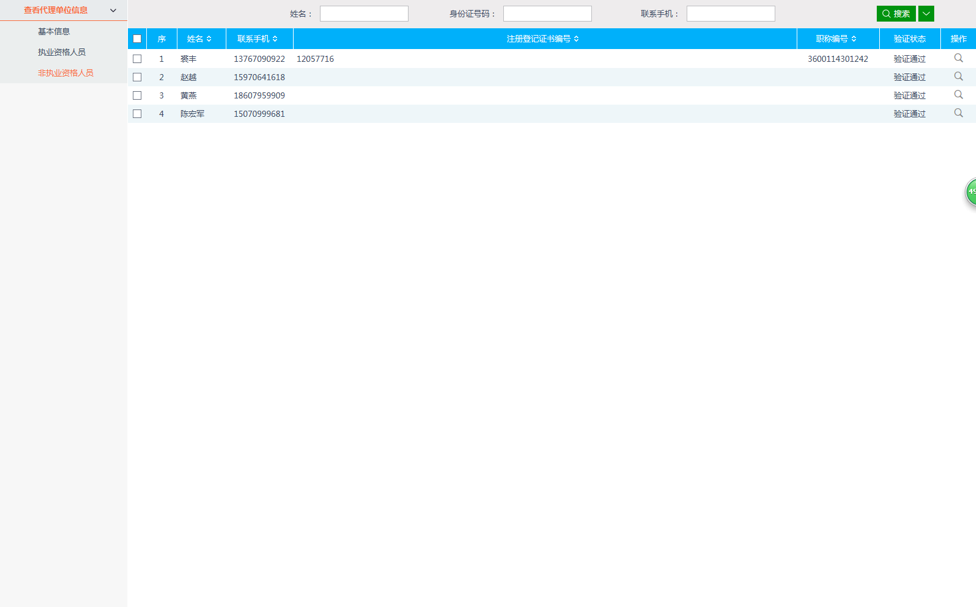This screenshot has width=976, height=607.
Task: Select checkbox for row 3 黄燕
Action: pyautogui.click(x=137, y=96)
